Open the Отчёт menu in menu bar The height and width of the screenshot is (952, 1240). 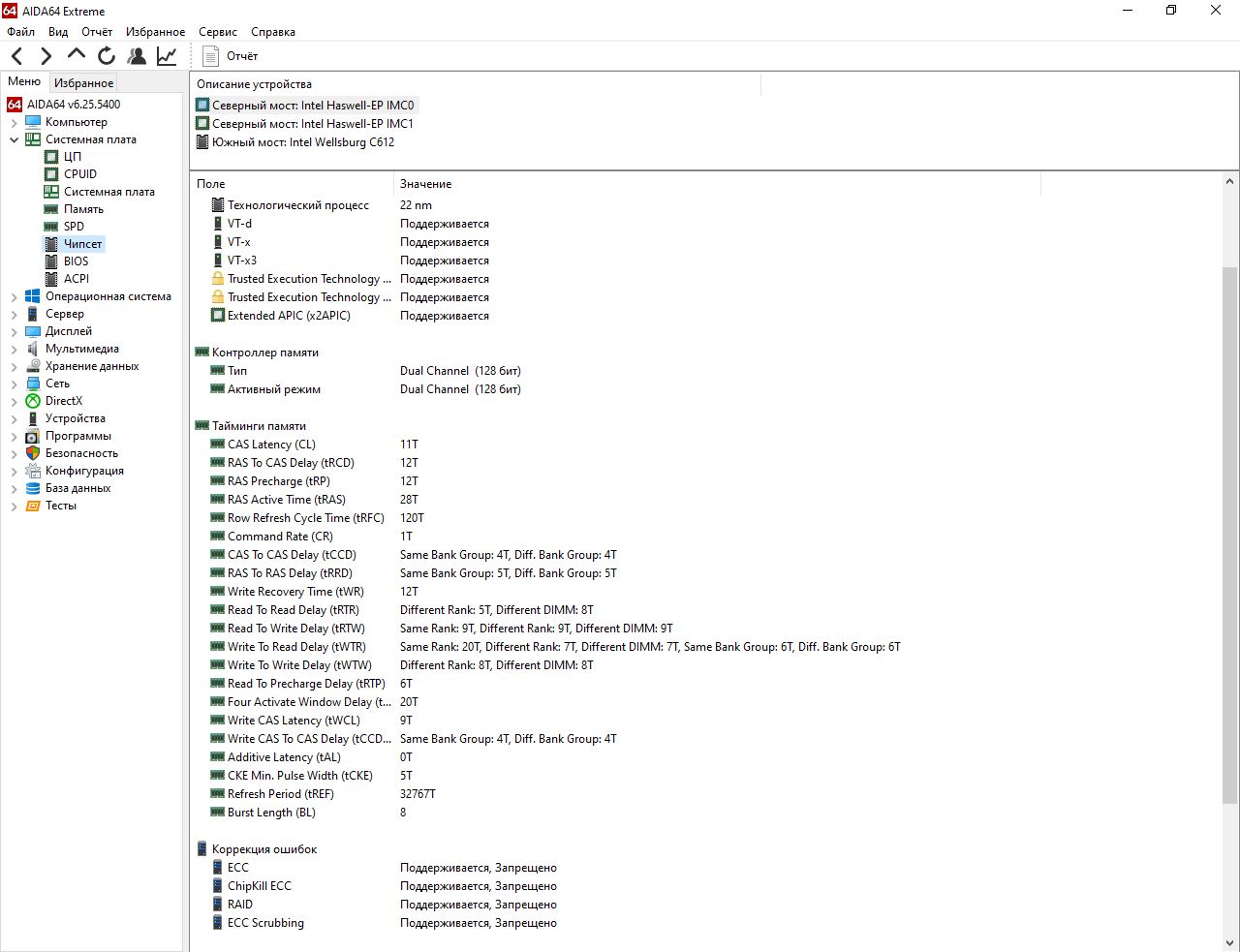tap(97, 32)
